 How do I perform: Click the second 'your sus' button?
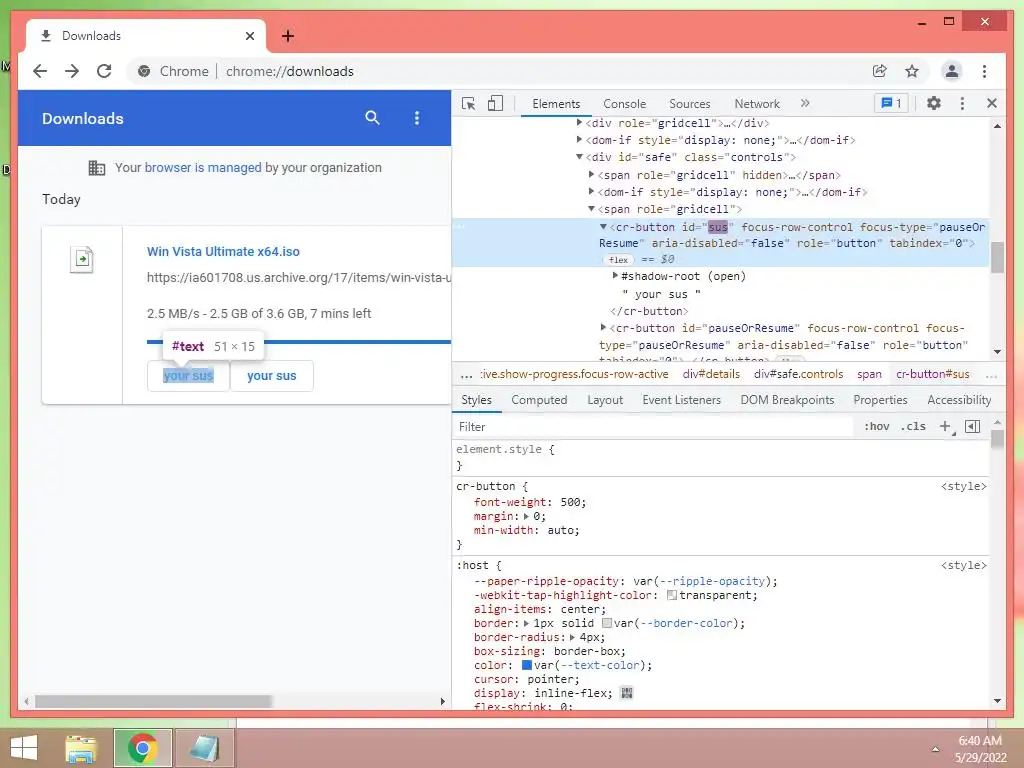click(272, 376)
